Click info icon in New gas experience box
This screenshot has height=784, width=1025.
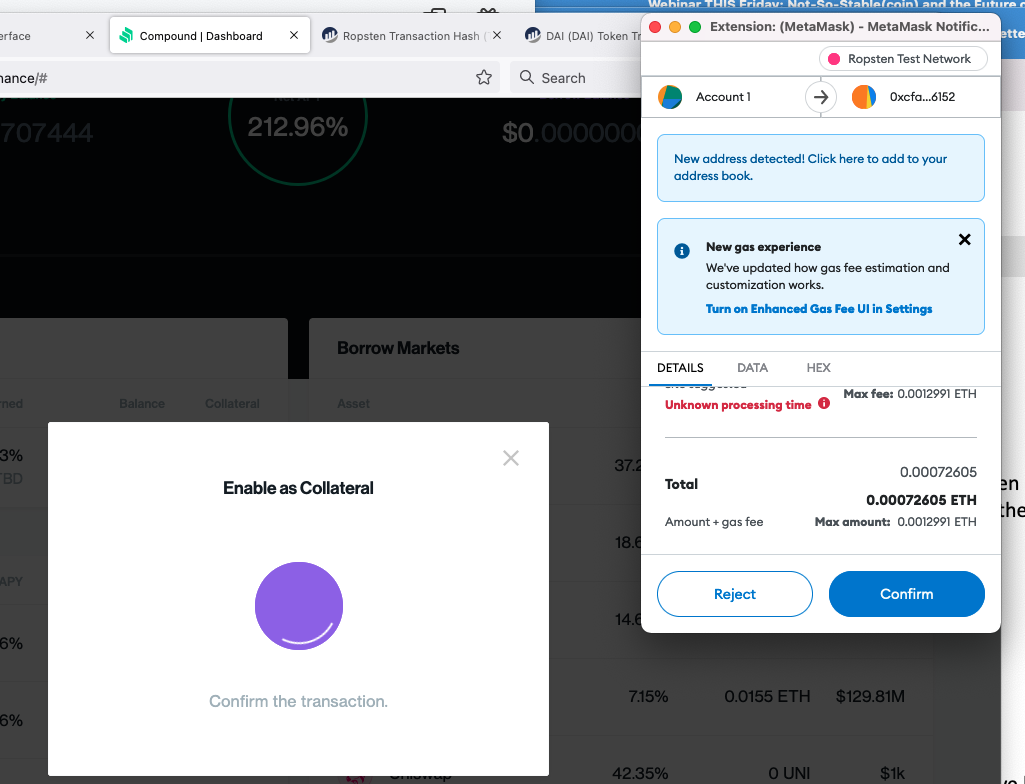click(681, 250)
